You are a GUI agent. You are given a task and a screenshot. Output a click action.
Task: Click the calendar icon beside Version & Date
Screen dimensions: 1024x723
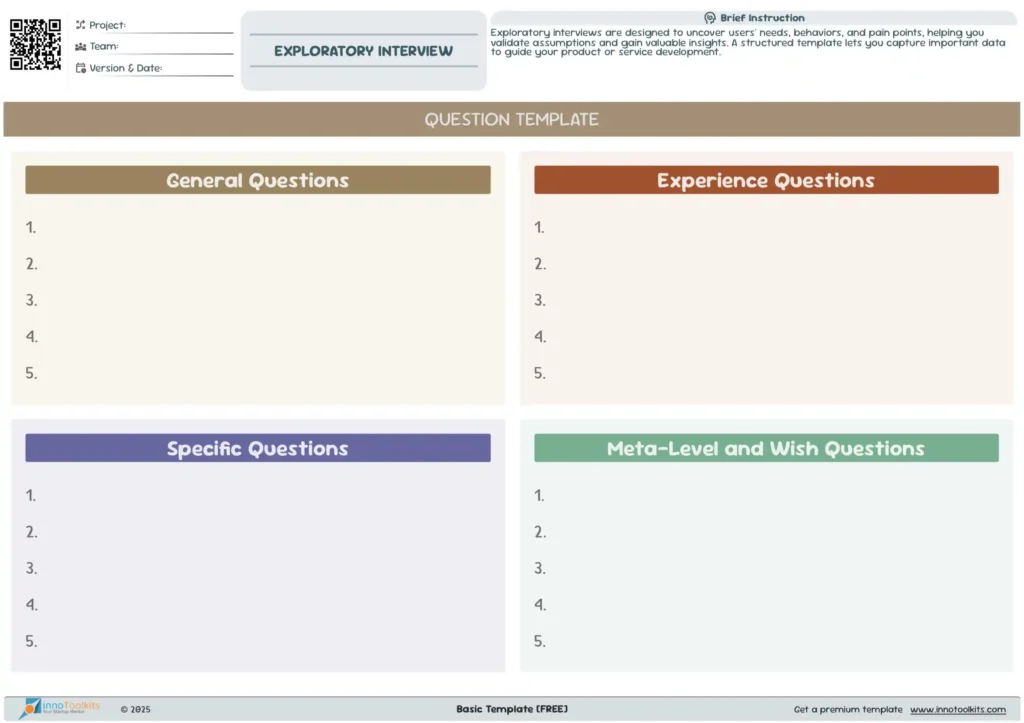tap(81, 68)
